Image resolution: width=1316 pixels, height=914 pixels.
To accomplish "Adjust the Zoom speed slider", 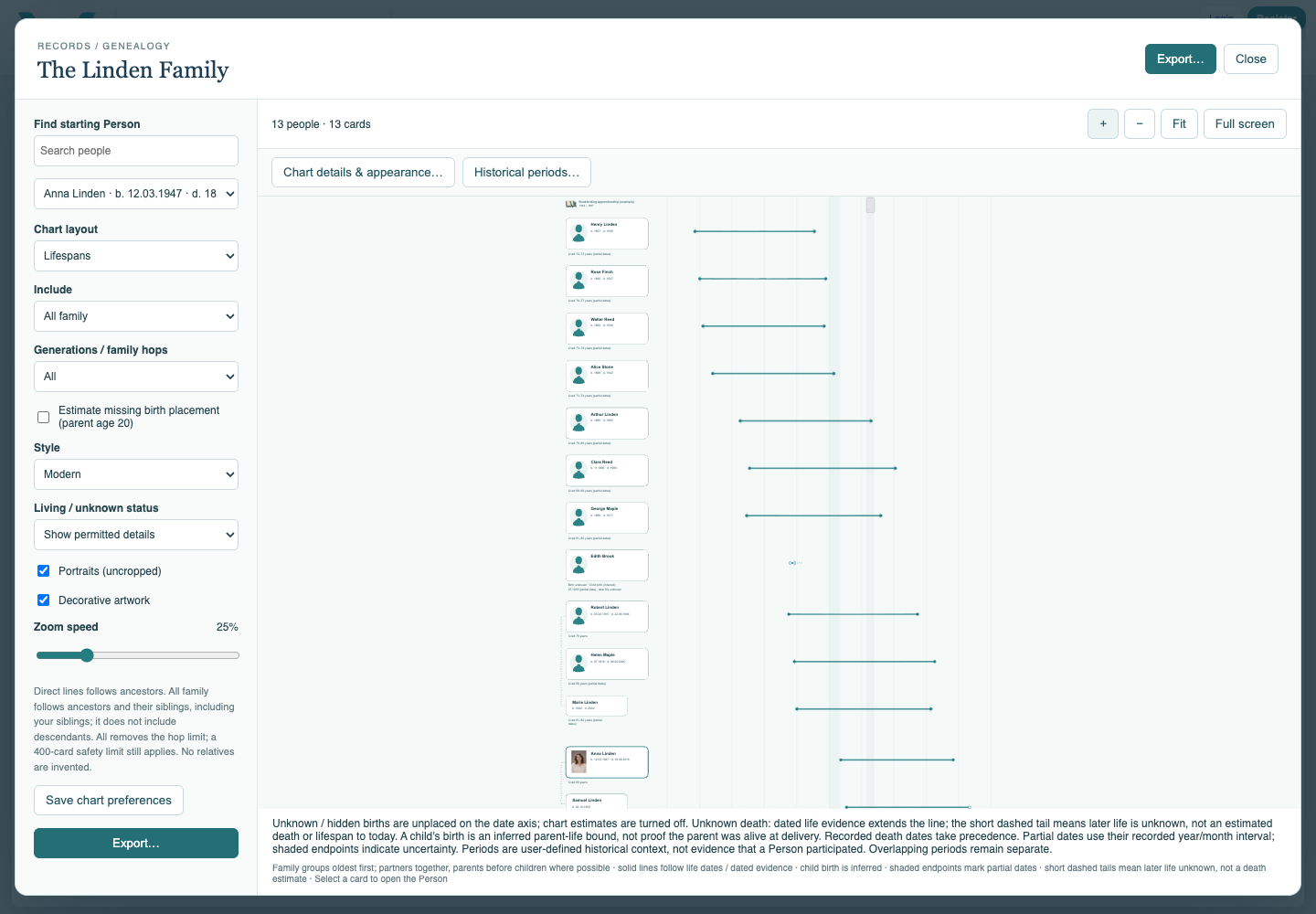I will tap(137, 655).
